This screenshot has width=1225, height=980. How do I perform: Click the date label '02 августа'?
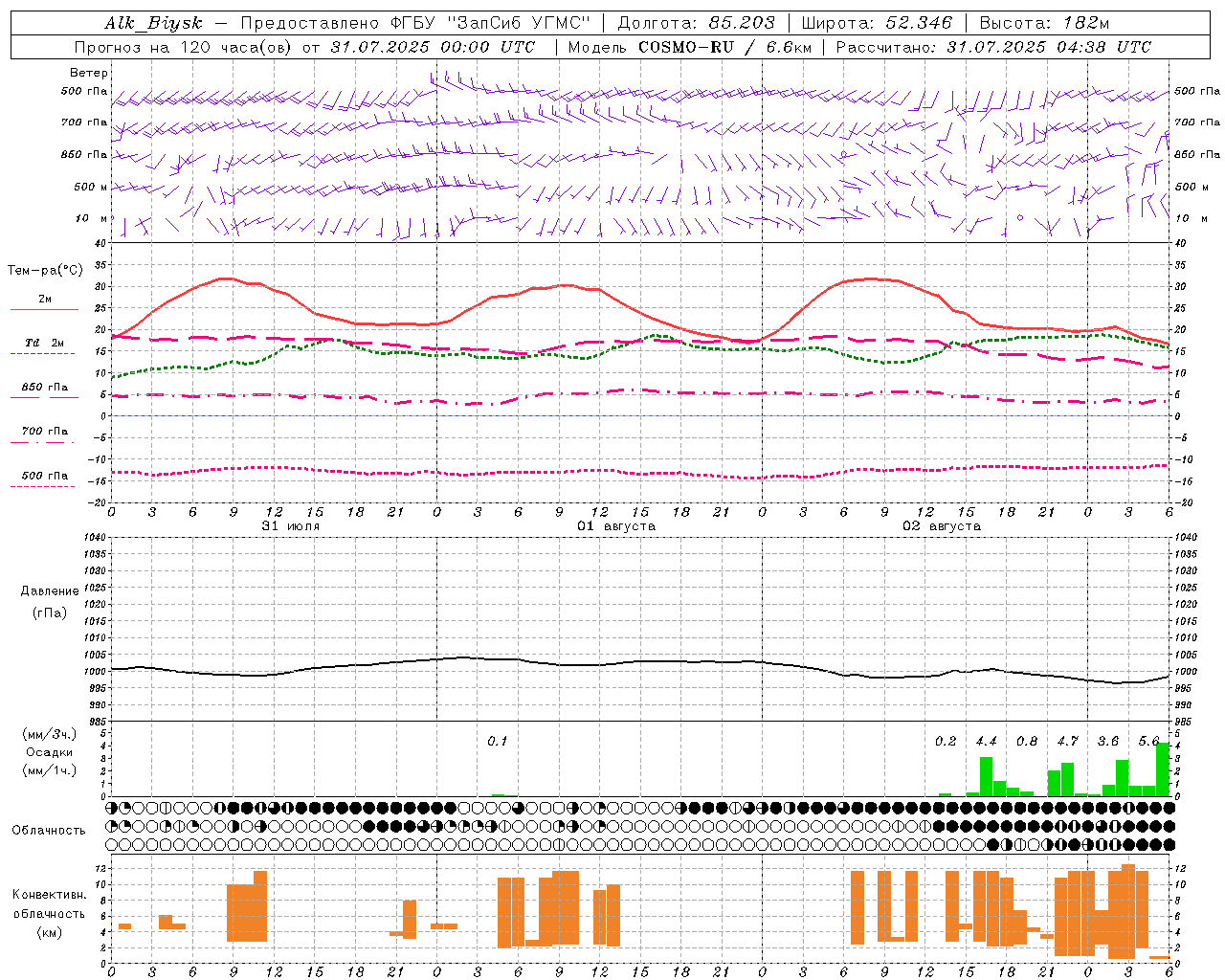point(941,526)
